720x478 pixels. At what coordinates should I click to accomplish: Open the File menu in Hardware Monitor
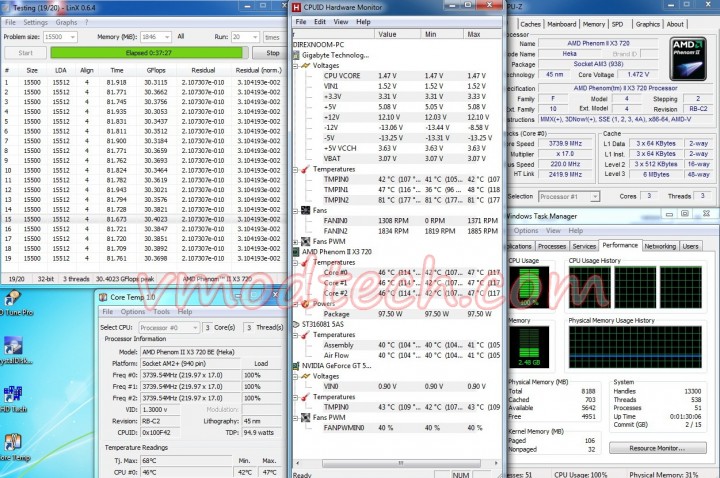click(x=301, y=22)
